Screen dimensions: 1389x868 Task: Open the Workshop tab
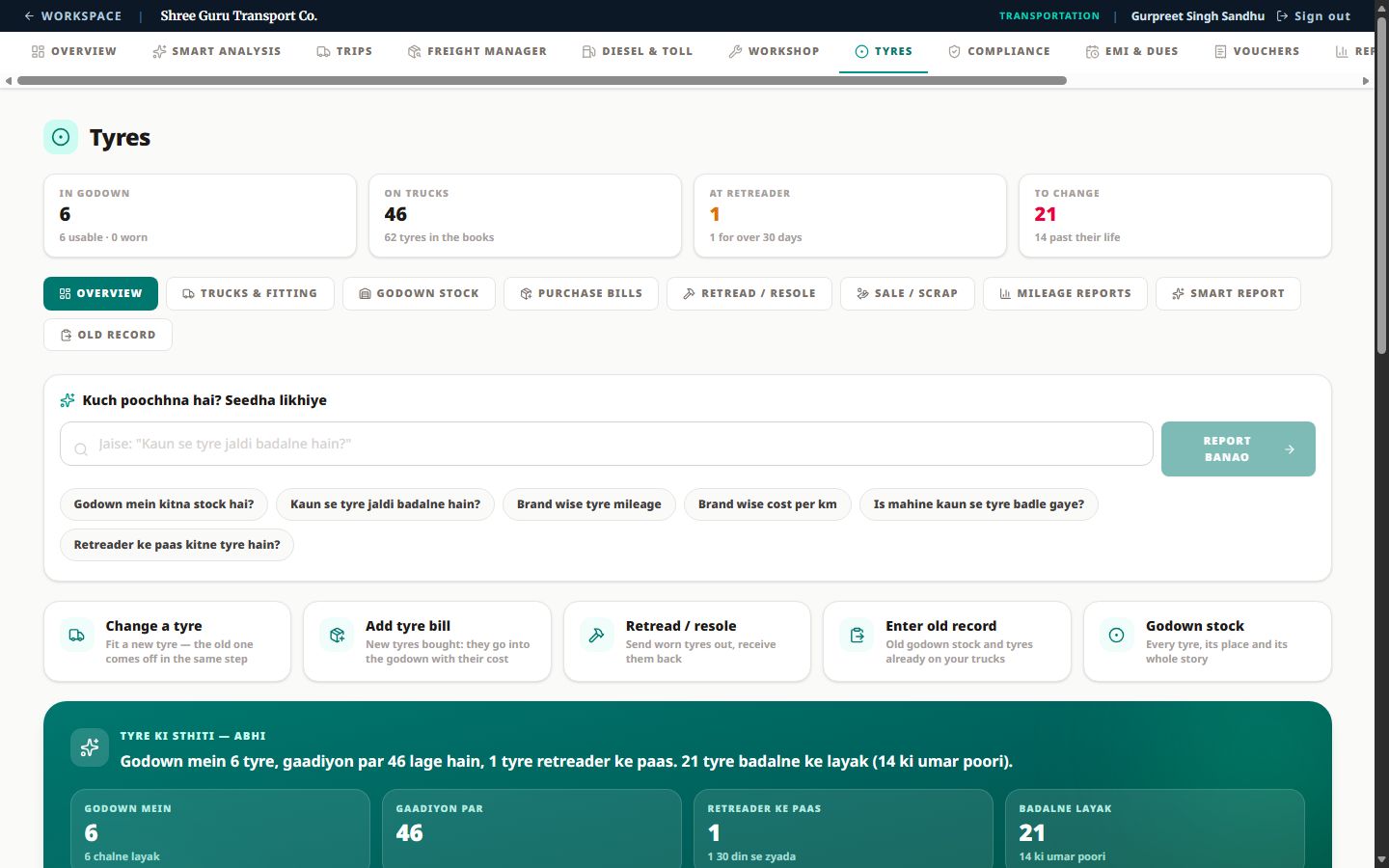pos(774,51)
